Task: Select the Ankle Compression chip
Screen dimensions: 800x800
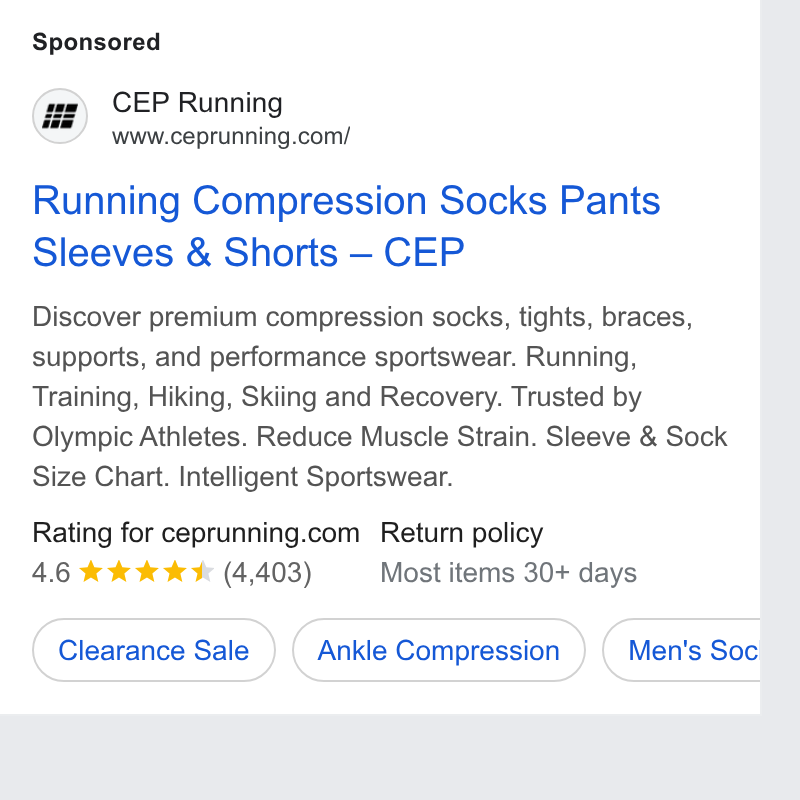Action: click(439, 650)
